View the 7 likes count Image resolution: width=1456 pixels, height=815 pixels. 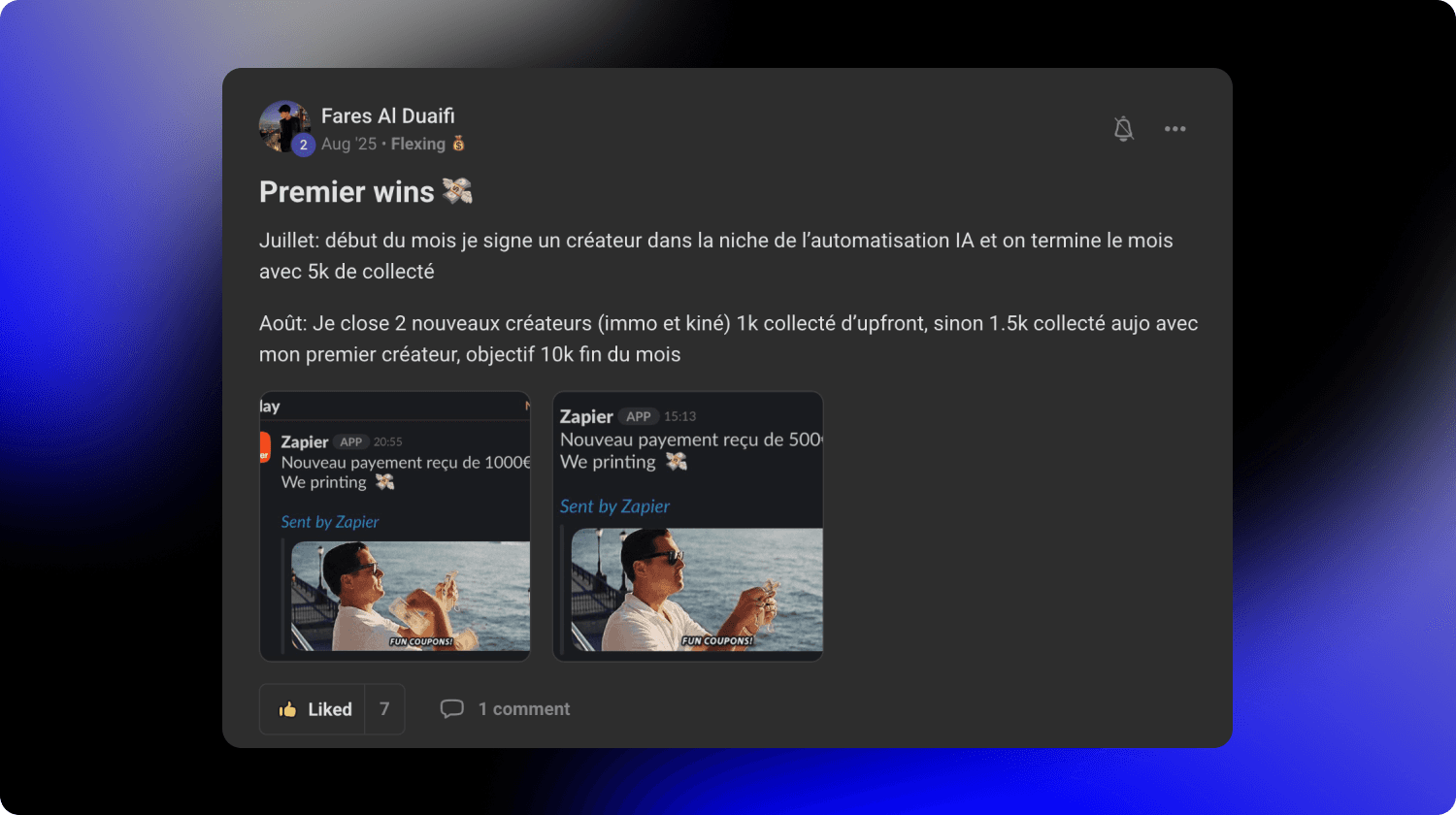click(384, 709)
